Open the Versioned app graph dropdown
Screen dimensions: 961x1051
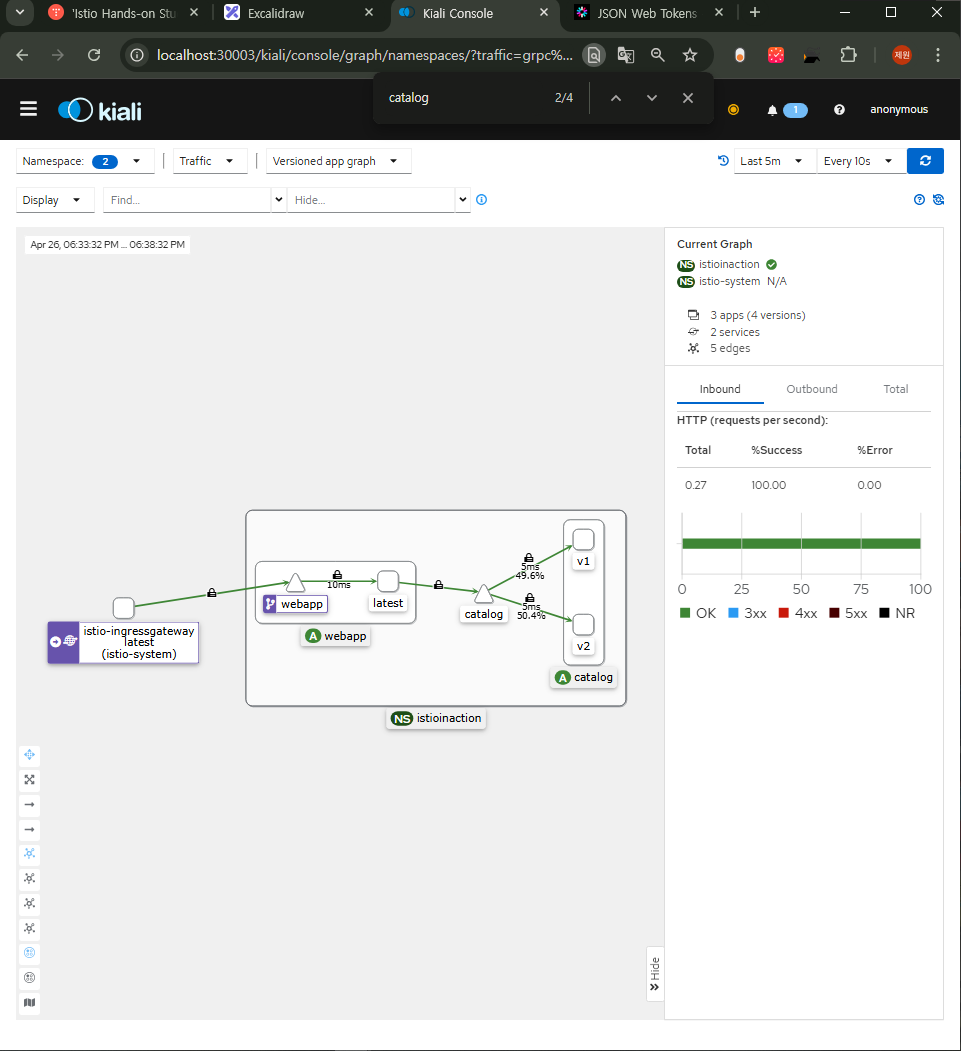click(338, 161)
